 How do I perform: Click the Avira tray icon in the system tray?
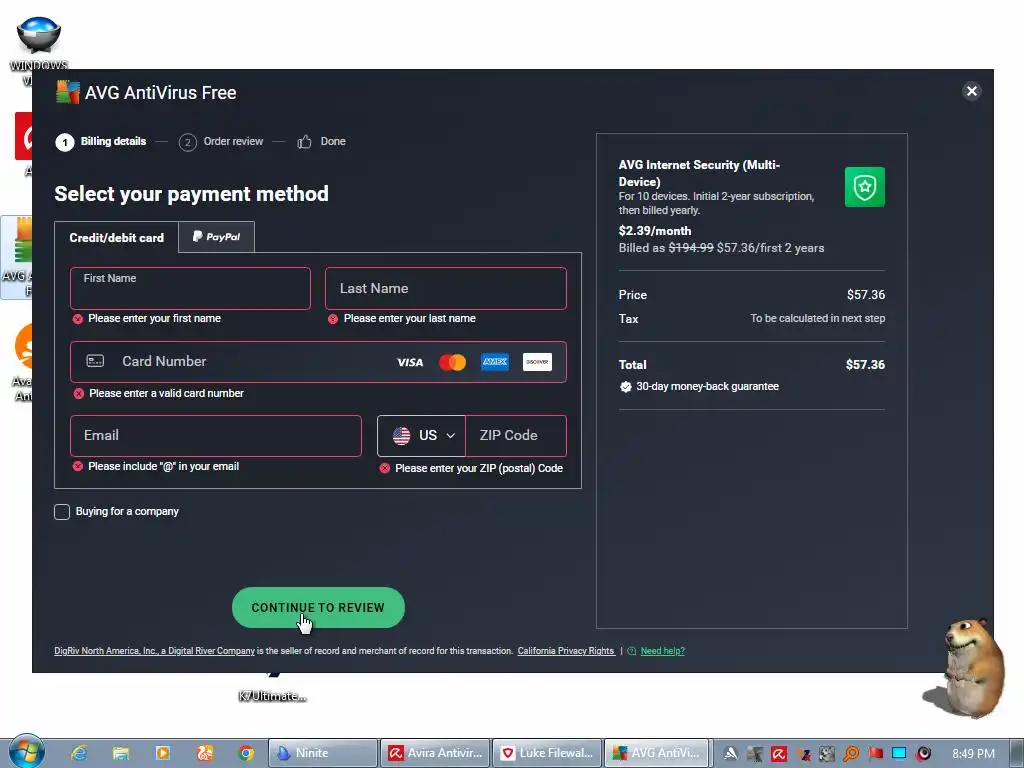tap(779, 754)
